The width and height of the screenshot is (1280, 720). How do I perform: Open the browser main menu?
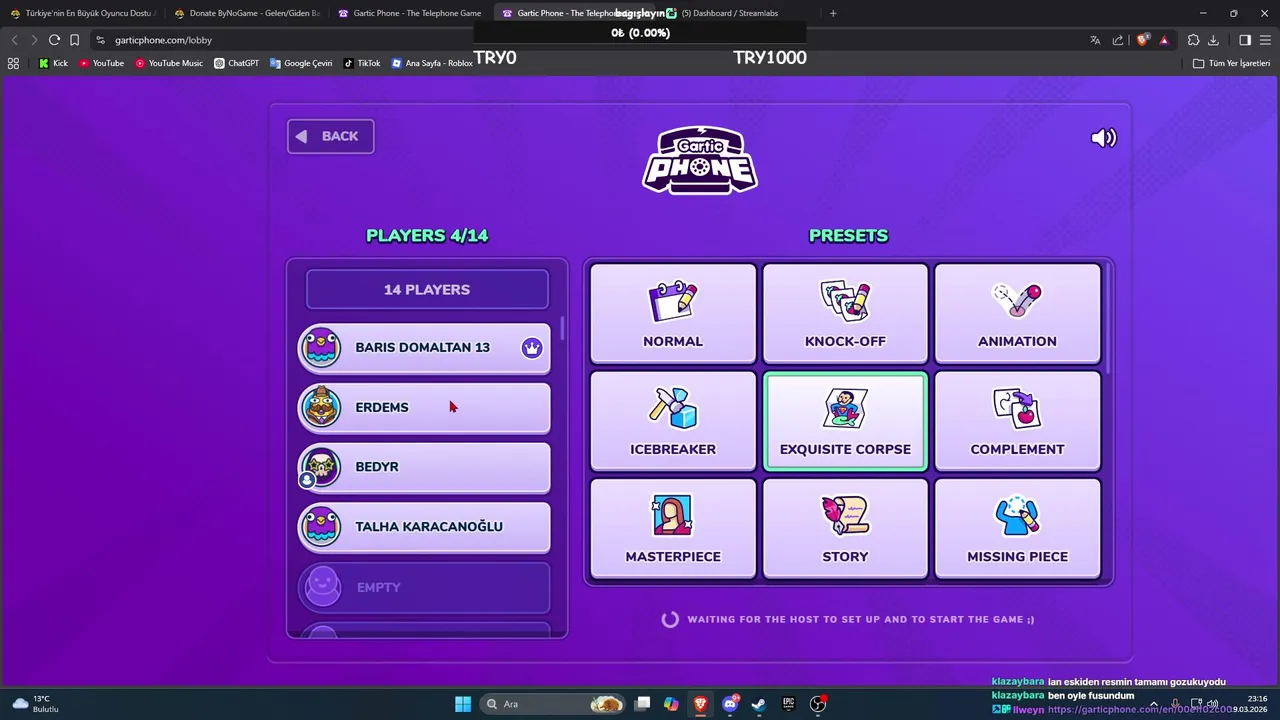[1265, 40]
